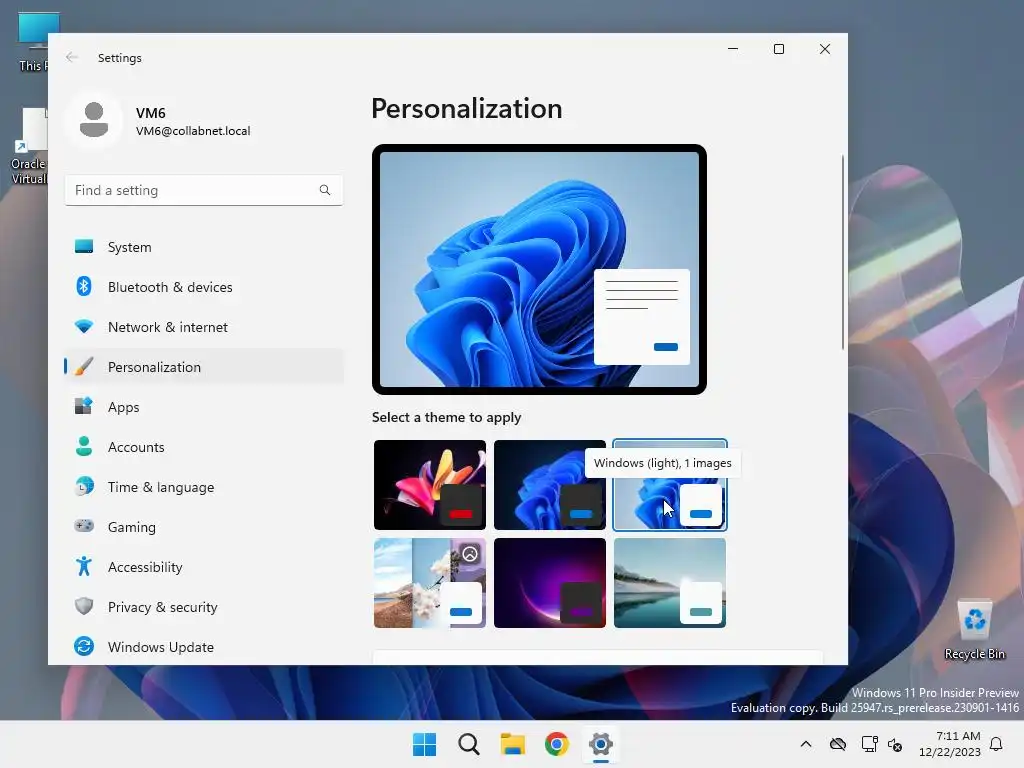Open Bluetooth & devices settings

point(204,287)
